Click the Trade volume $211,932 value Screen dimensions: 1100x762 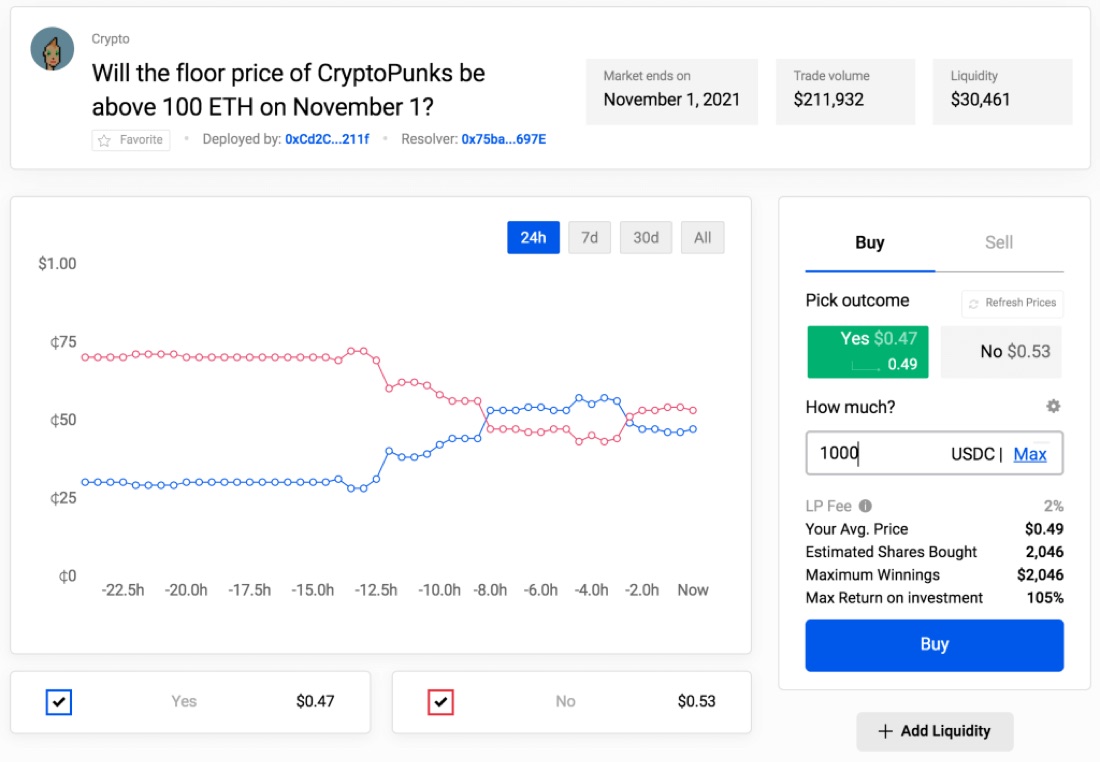(829, 100)
